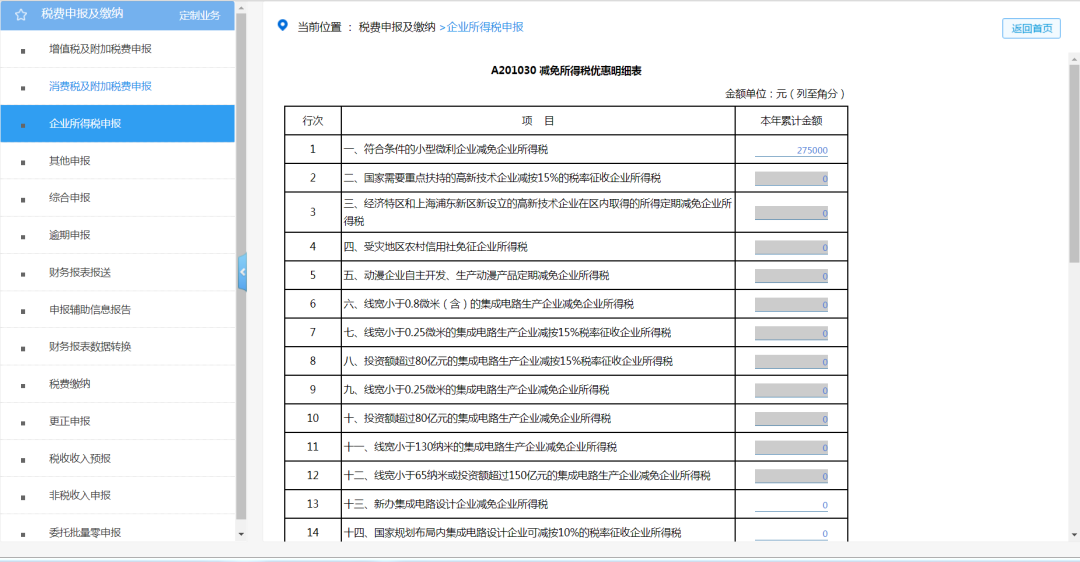
Task: Click the main page scrollbar down arrow
Action: coord(1074,535)
